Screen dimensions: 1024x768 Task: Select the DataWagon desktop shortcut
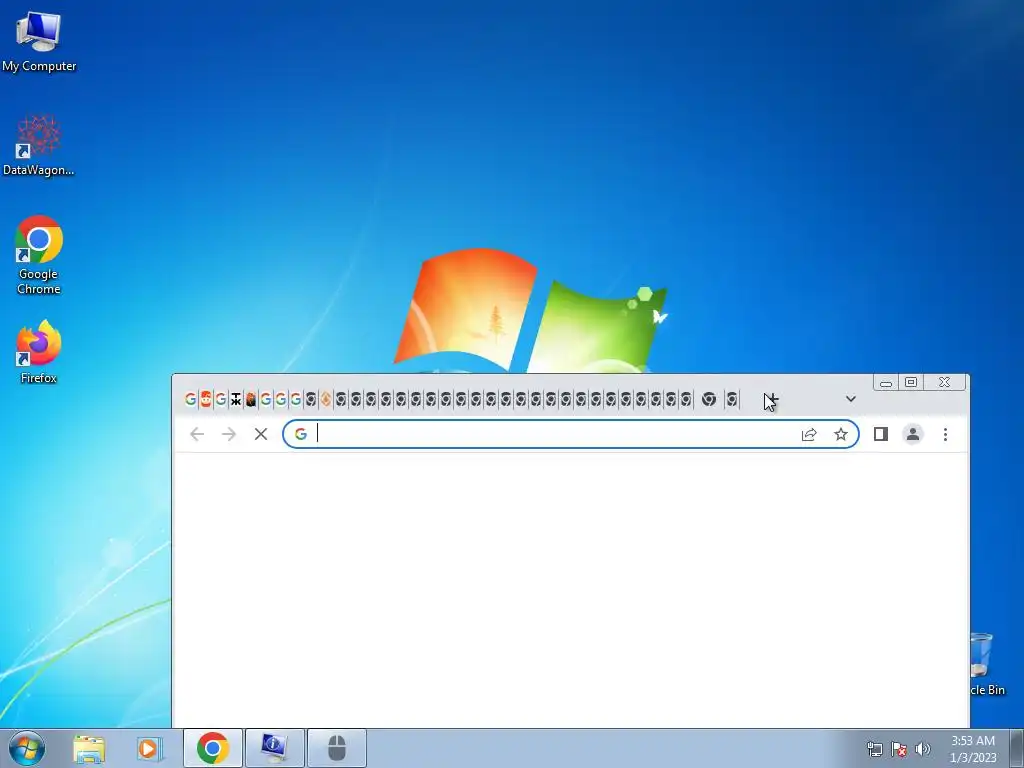[39, 146]
